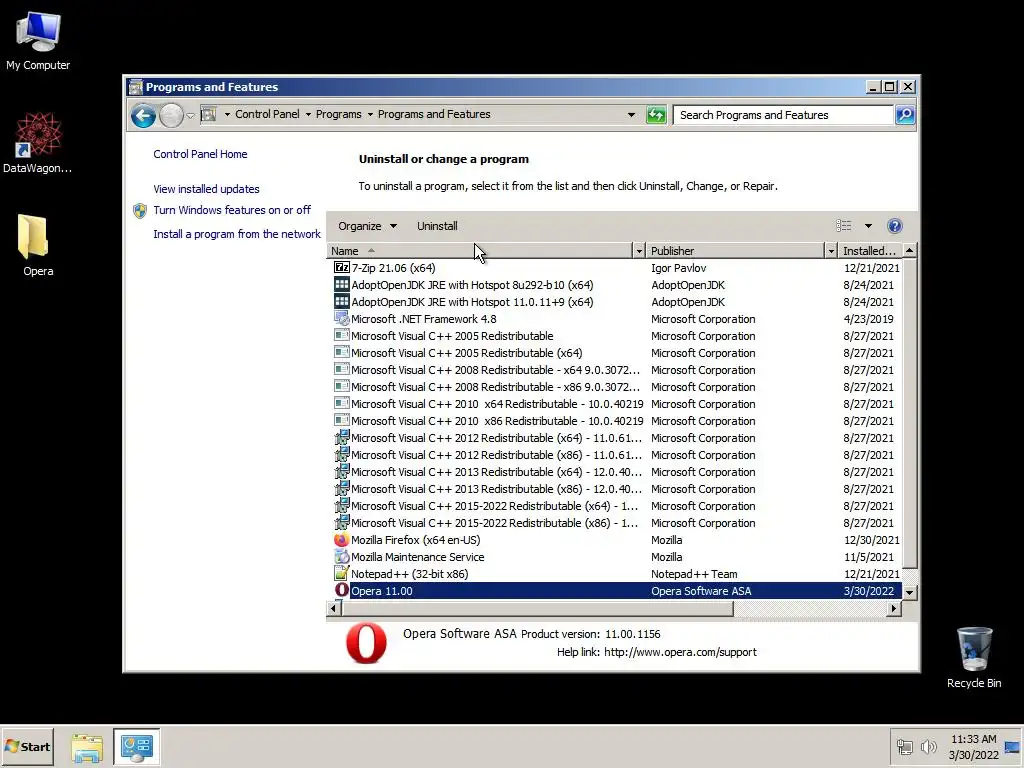
Task: Click the shield icon beside Windows features
Action: 140,210
